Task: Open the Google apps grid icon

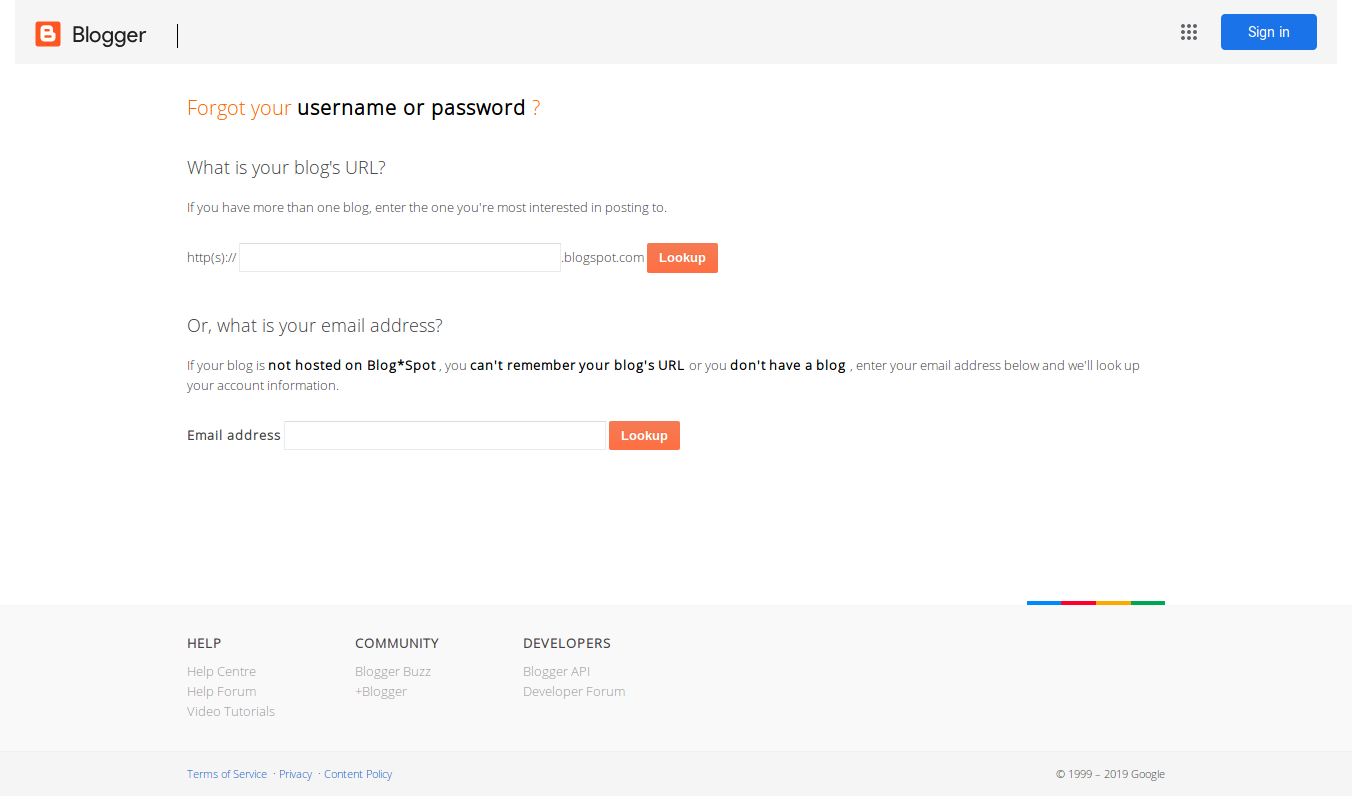Action: [x=1189, y=32]
